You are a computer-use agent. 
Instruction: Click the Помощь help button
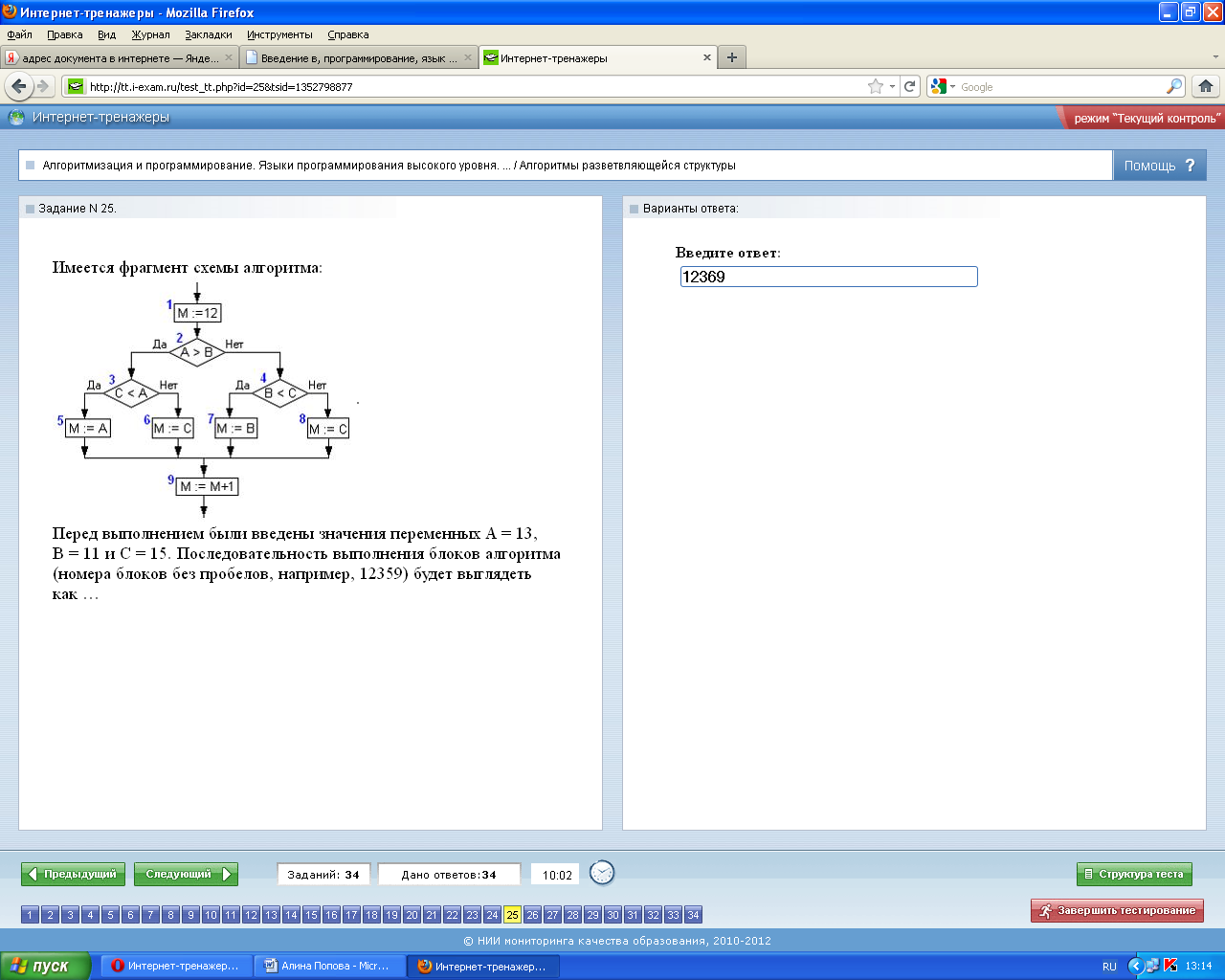click(1159, 165)
